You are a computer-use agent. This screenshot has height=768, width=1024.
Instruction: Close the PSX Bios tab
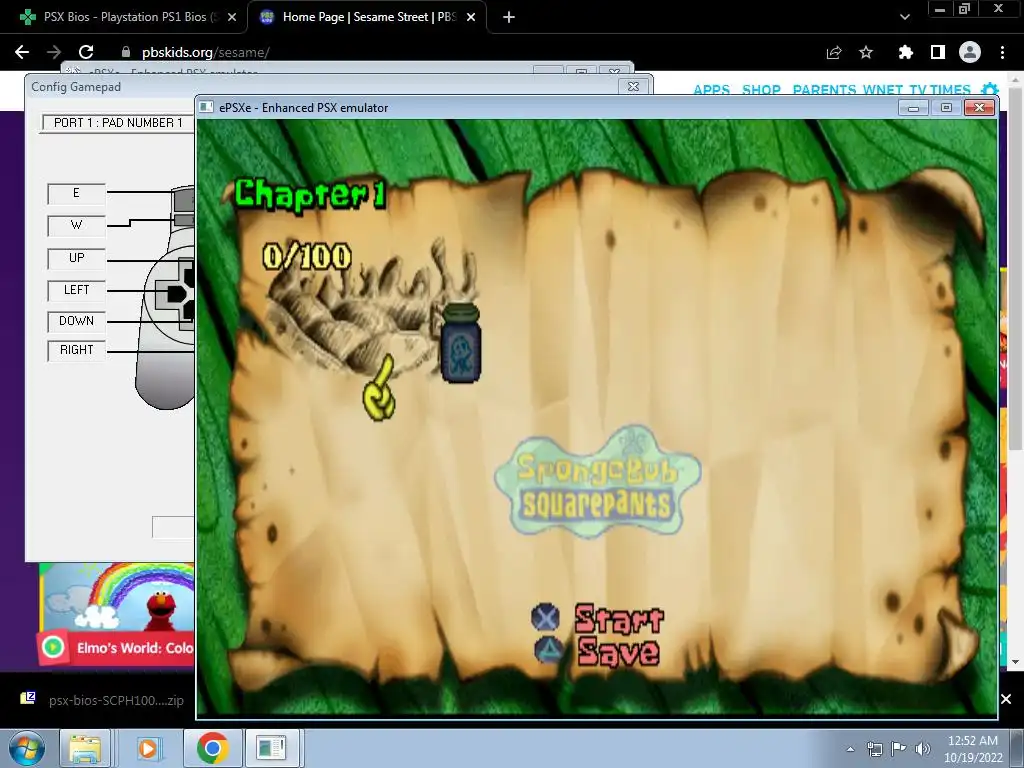click(232, 18)
